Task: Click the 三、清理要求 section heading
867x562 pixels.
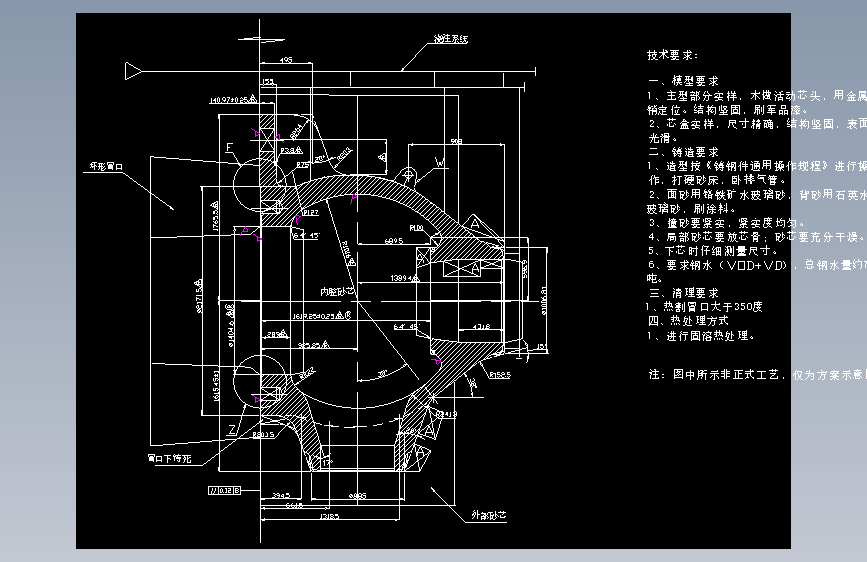Action: [x=683, y=293]
